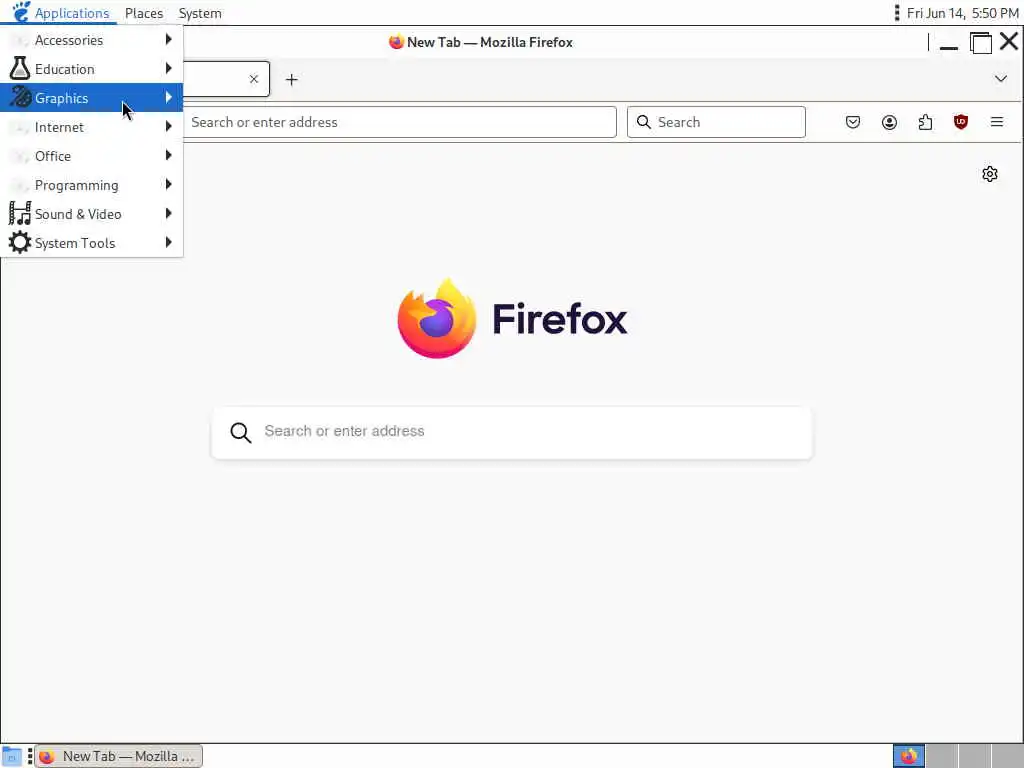Click the GNOME foot icon in the top panel

pyautogui.click(x=21, y=12)
